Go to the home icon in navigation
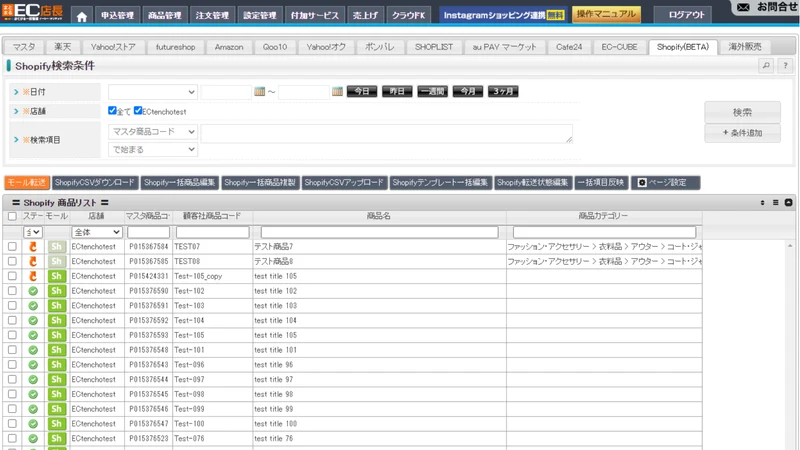 (x=82, y=16)
